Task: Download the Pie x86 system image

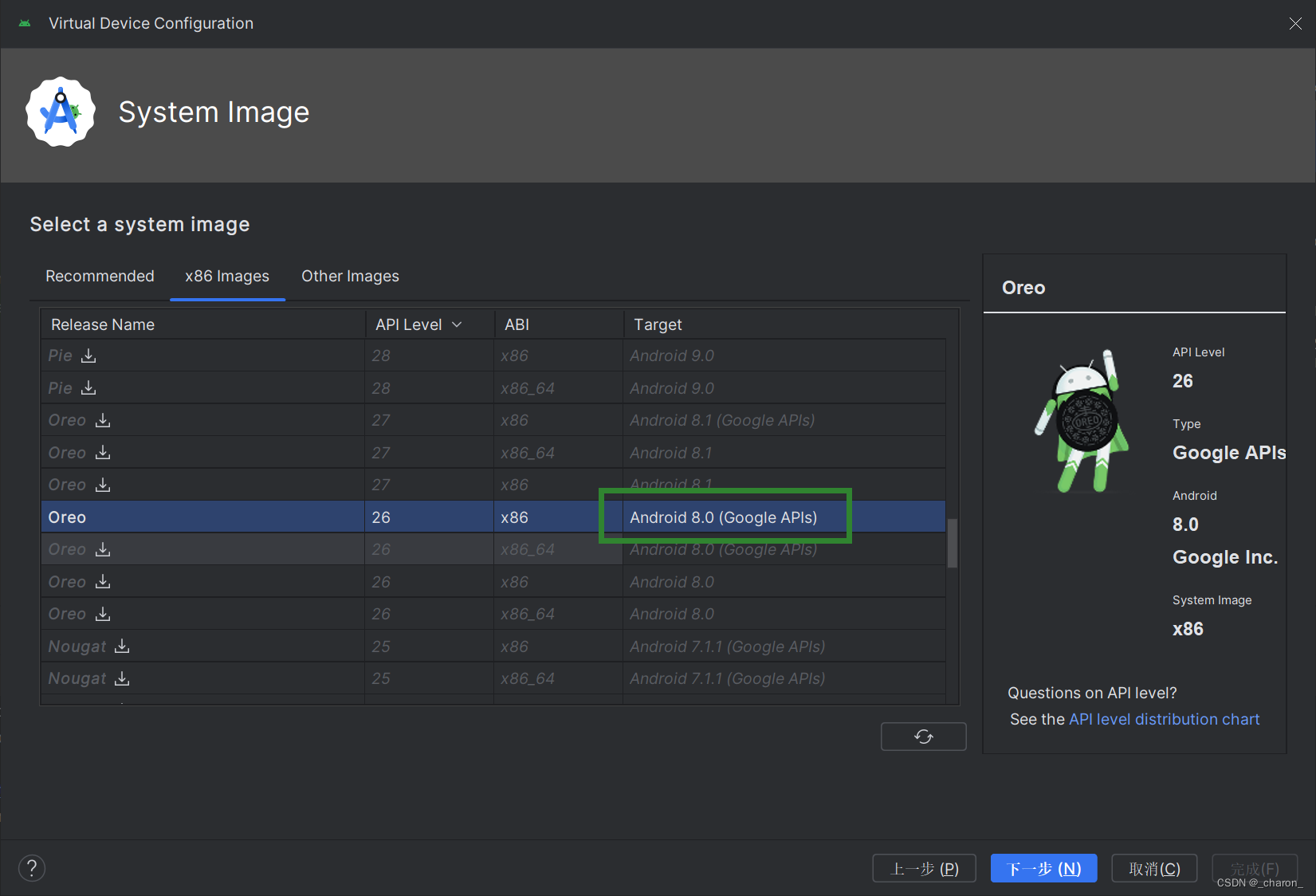Action: [x=88, y=356]
